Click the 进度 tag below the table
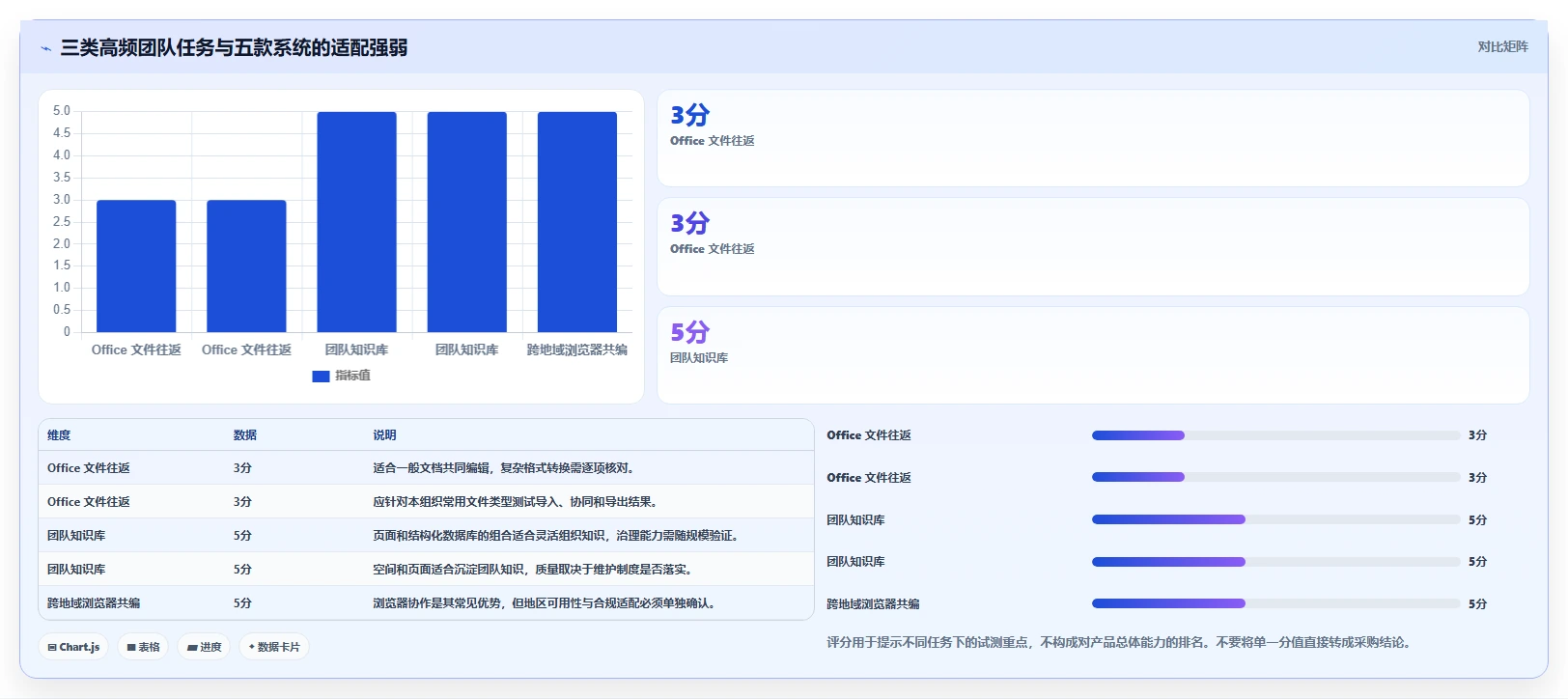This screenshot has width=1568, height=699. point(204,647)
